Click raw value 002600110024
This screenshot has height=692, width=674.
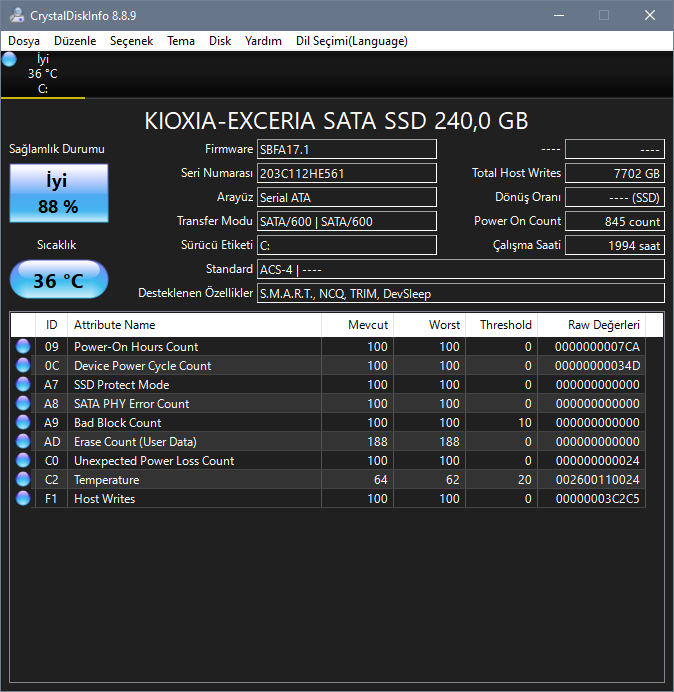(597, 480)
